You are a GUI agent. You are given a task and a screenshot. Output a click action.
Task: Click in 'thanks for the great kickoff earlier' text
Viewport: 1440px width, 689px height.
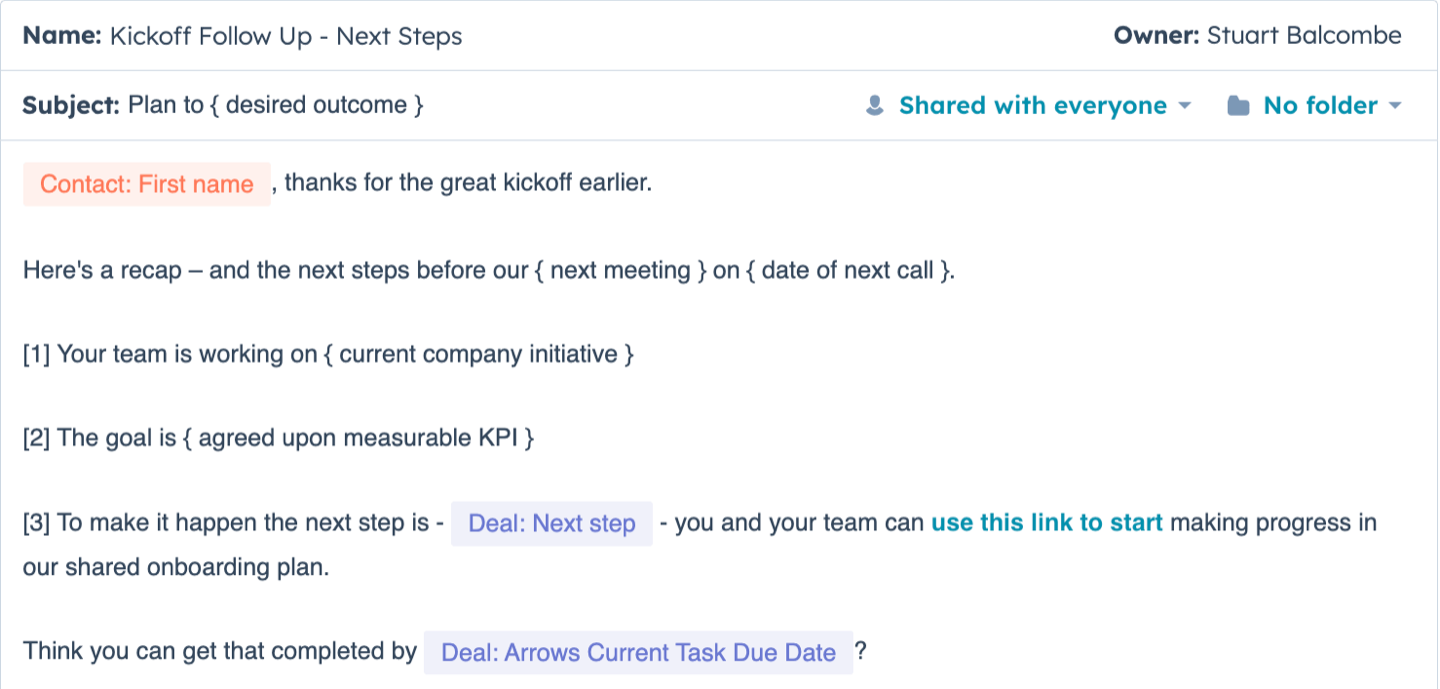[468, 184]
